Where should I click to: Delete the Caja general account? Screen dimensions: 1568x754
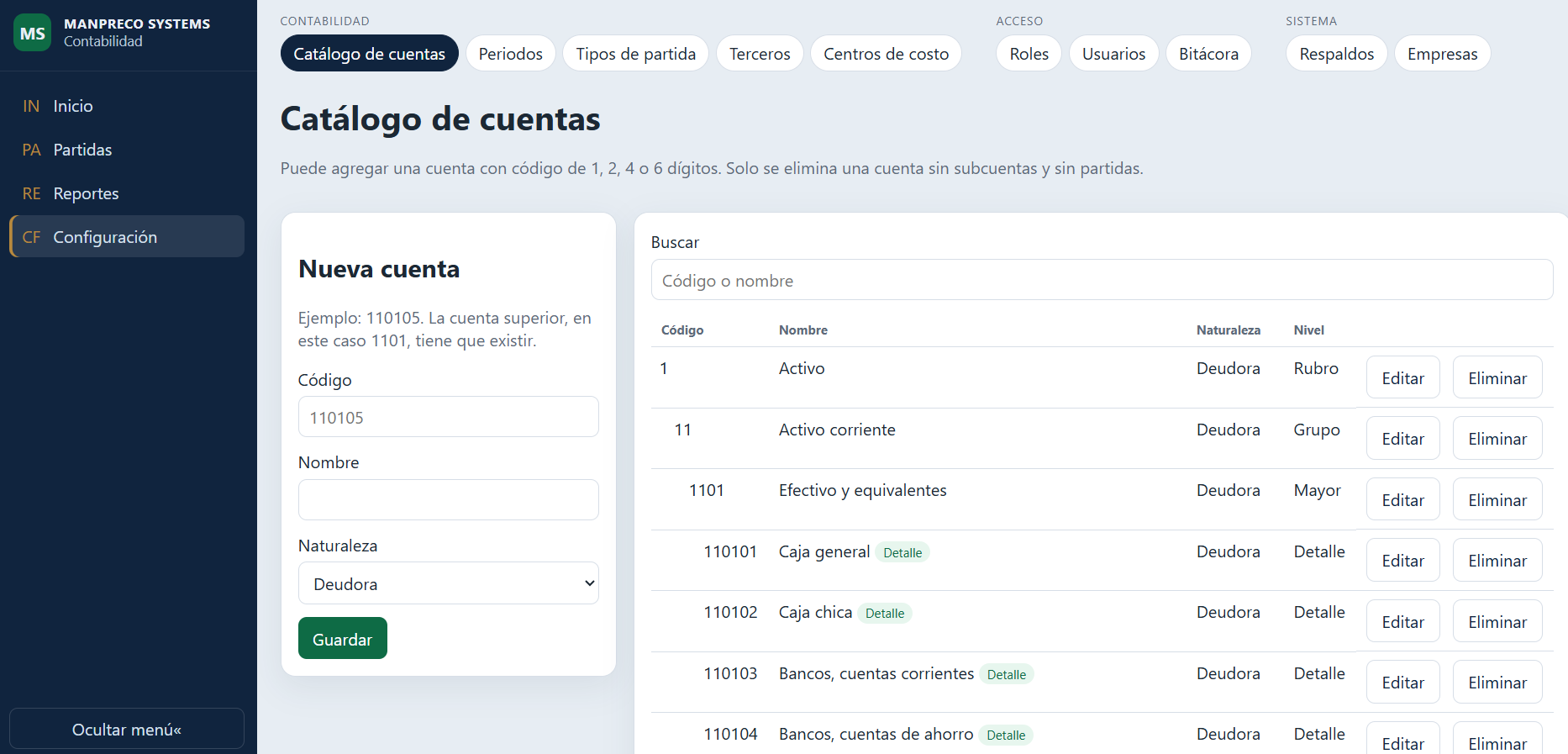(1497, 561)
